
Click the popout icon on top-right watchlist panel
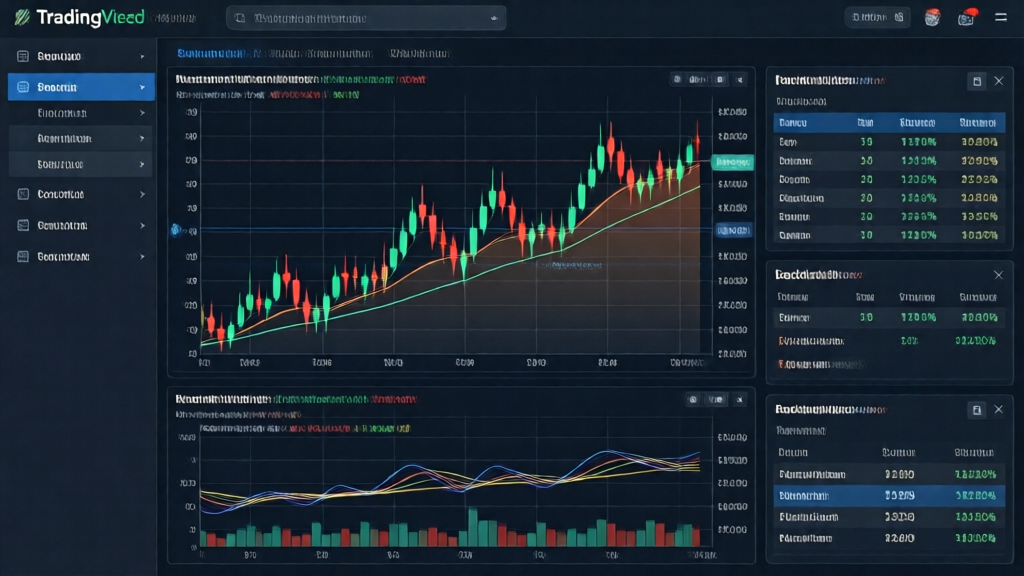[x=977, y=81]
